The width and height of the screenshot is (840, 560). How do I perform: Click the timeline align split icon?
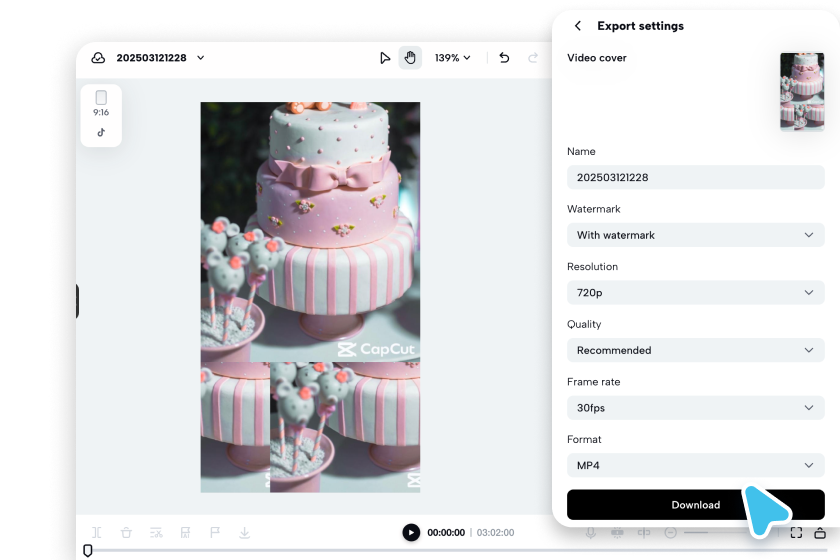click(644, 533)
